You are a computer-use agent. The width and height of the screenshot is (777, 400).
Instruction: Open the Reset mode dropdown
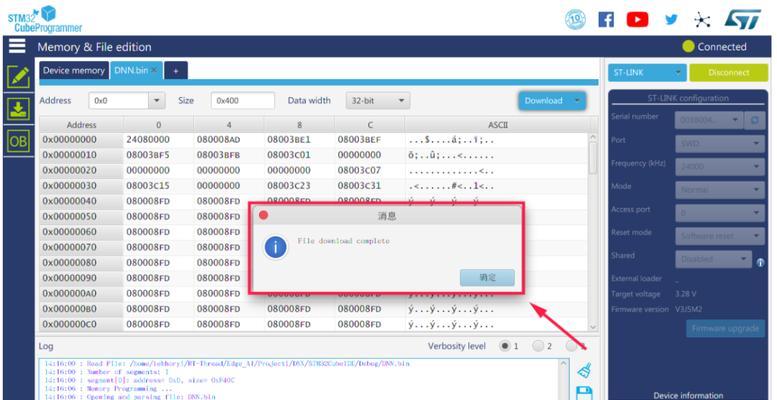pyautogui.click(x=720, y=235)
